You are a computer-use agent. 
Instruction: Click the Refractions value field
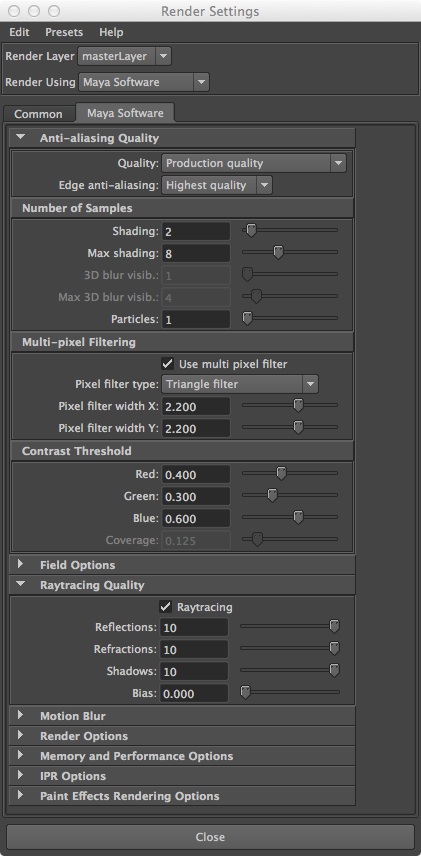(194, 650)
